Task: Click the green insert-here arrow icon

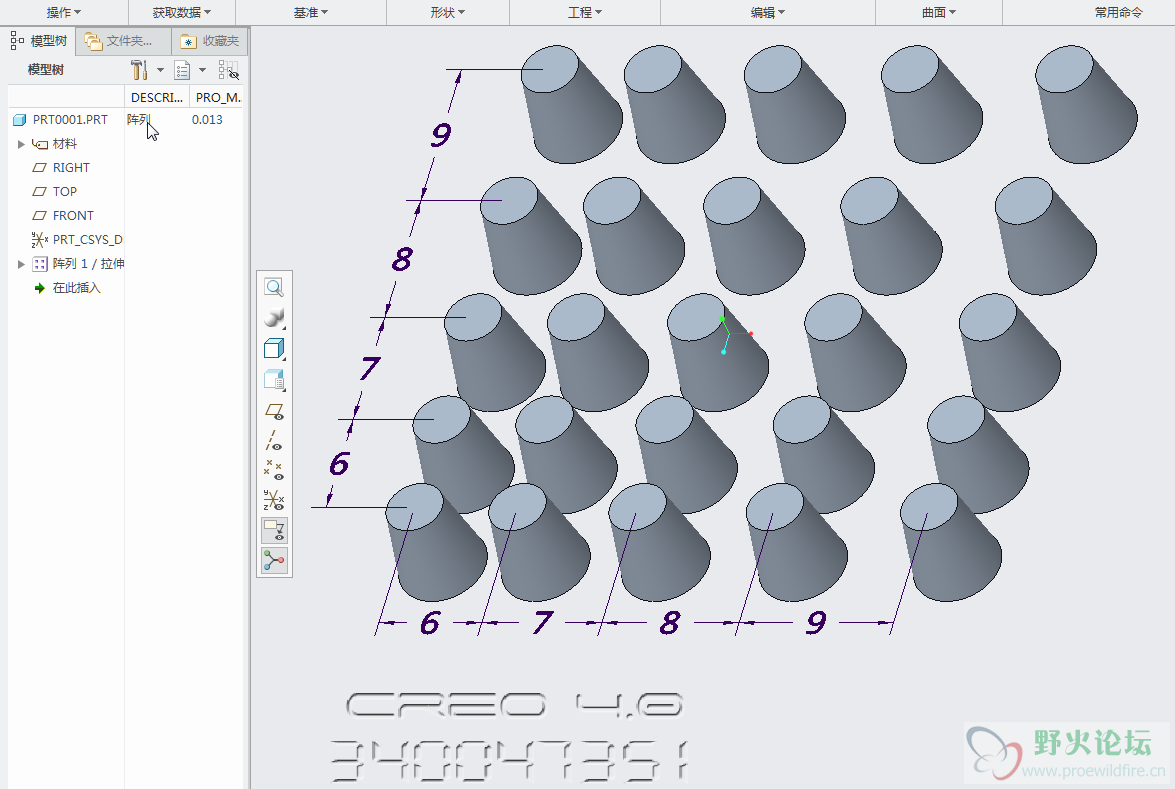Action: click(40, 288)
